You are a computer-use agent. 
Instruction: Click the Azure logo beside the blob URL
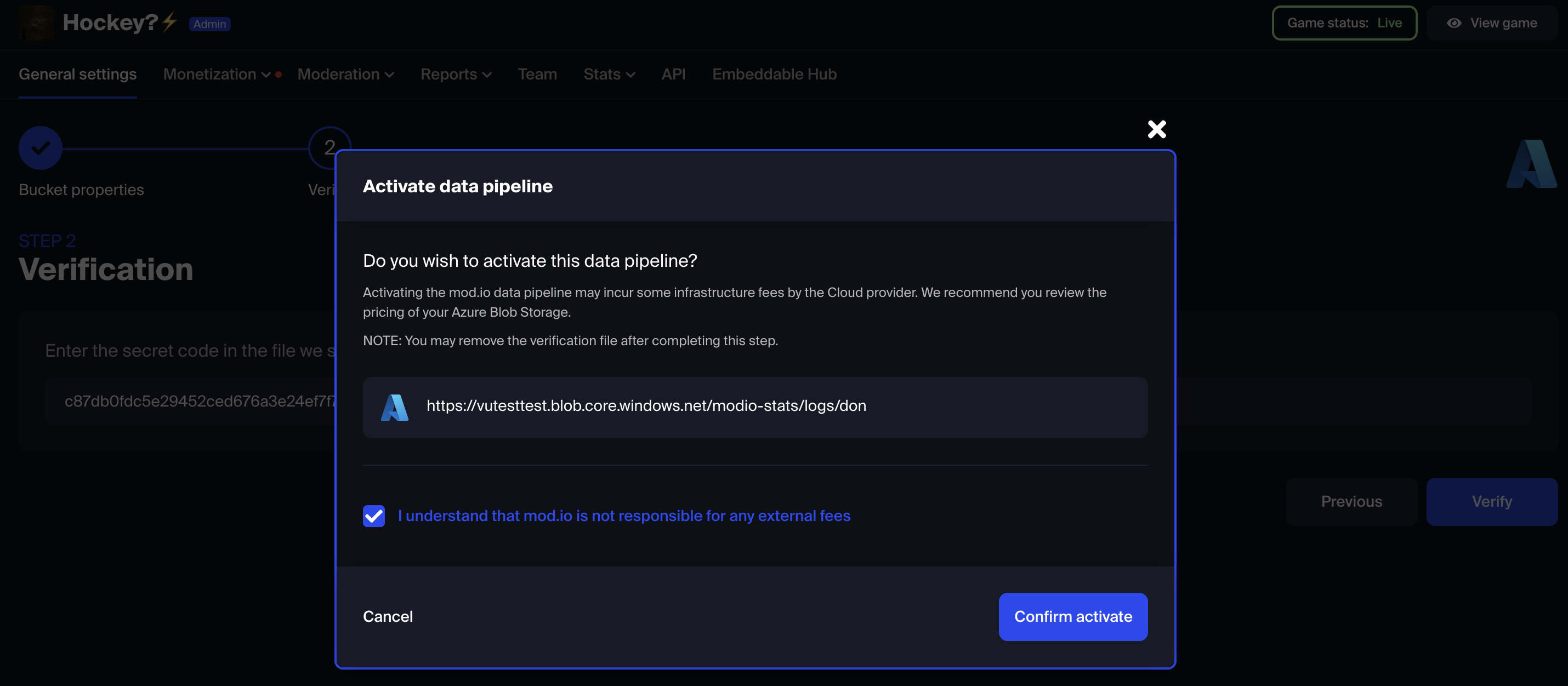[394, 408]
